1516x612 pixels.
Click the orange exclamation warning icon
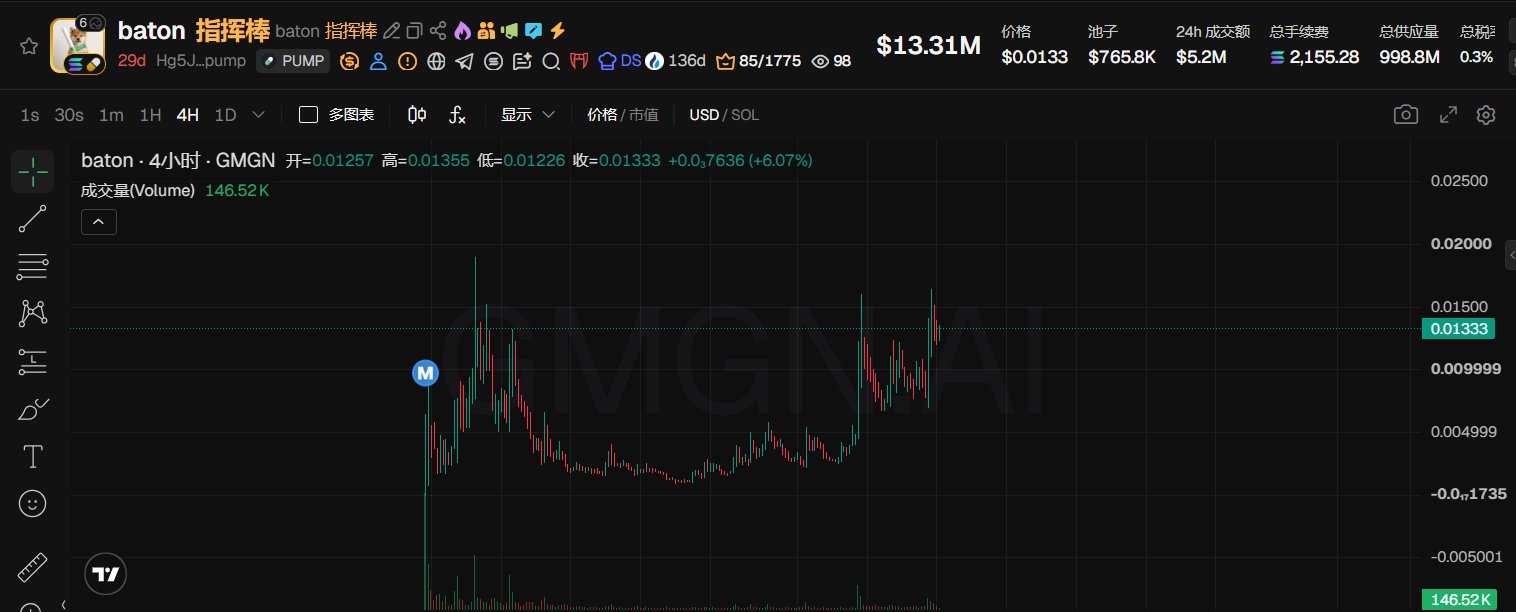pyautogui.click(x=407, y=61)
